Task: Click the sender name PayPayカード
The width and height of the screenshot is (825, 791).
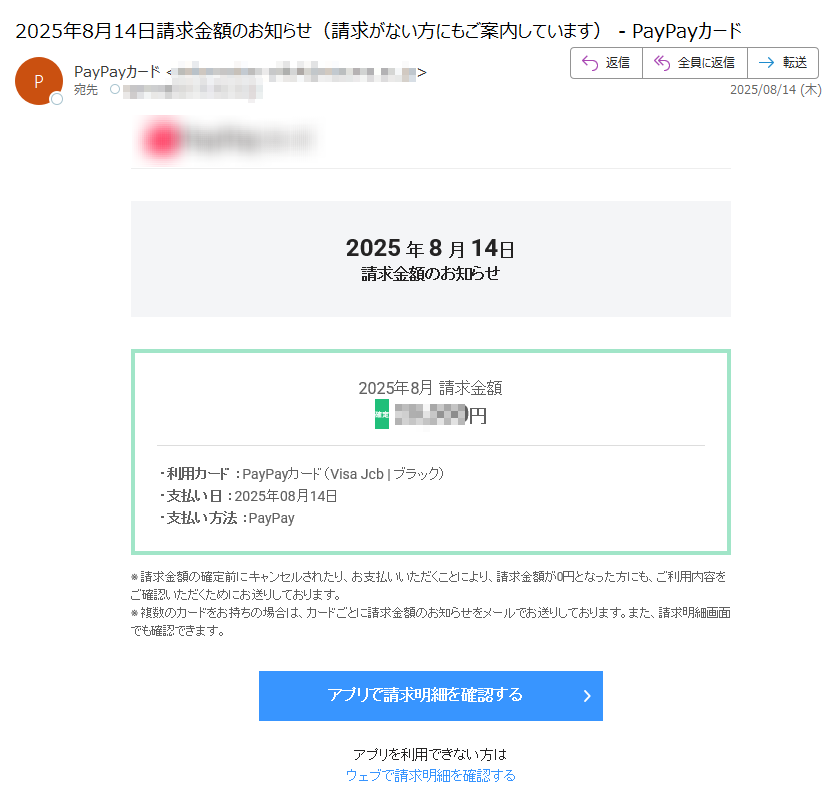Action: pos(117,72)
